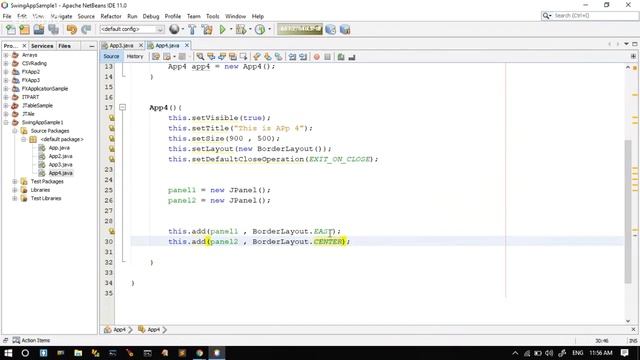Viewport: 640px width, 360px height.
Task: Click the Shift Line Left icon
Action: tap(292, 57)
